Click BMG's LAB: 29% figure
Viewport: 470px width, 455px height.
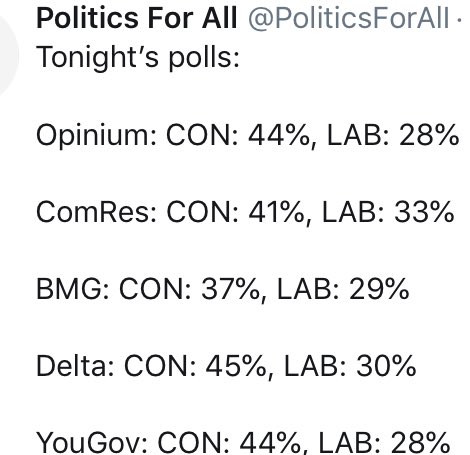click(x=343, y=289)
